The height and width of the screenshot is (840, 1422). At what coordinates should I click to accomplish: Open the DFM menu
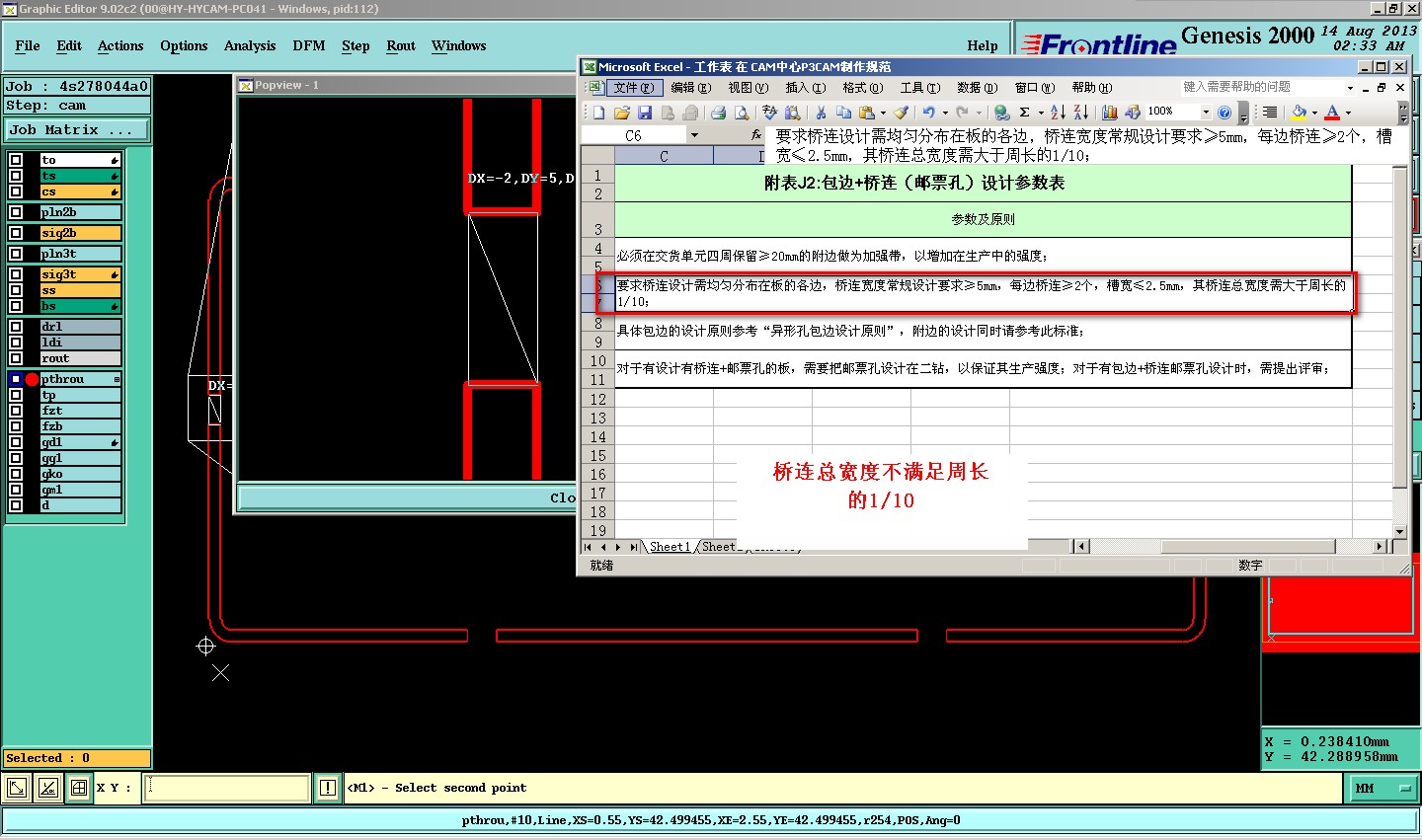[x=309, y=45]
